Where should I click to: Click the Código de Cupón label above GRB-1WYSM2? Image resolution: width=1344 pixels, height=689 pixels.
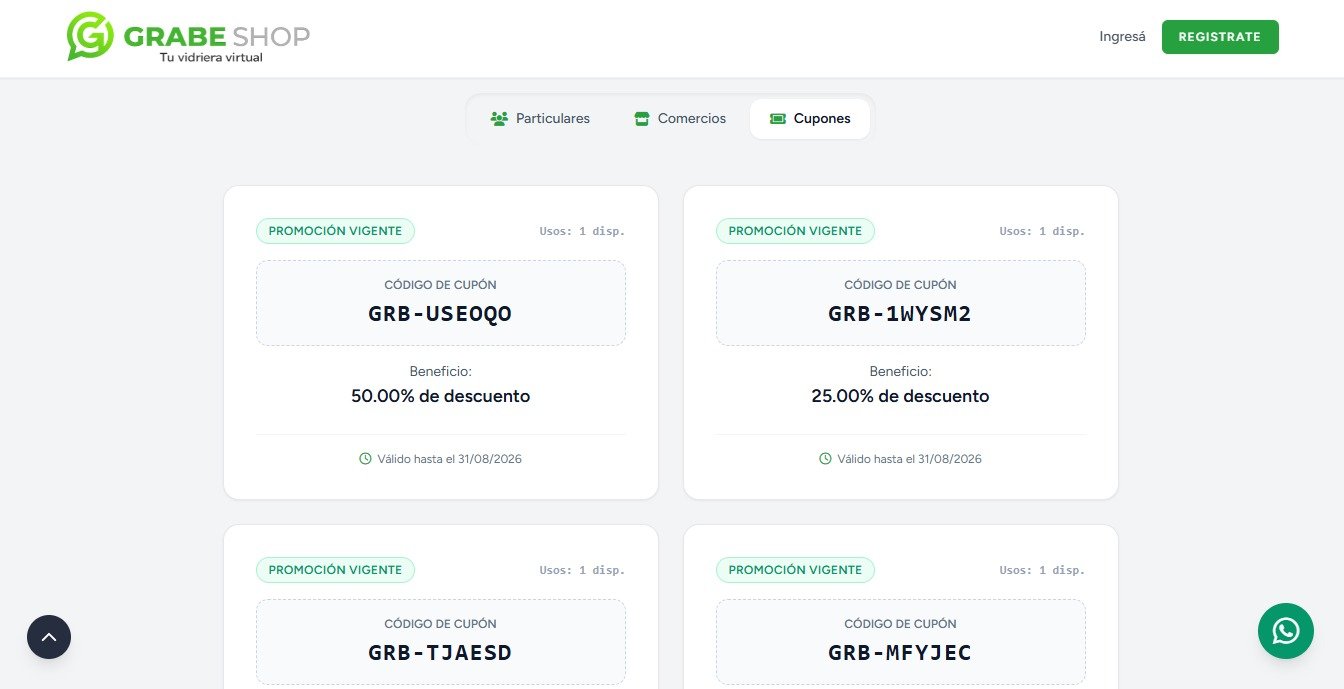[x=900, y=285]
